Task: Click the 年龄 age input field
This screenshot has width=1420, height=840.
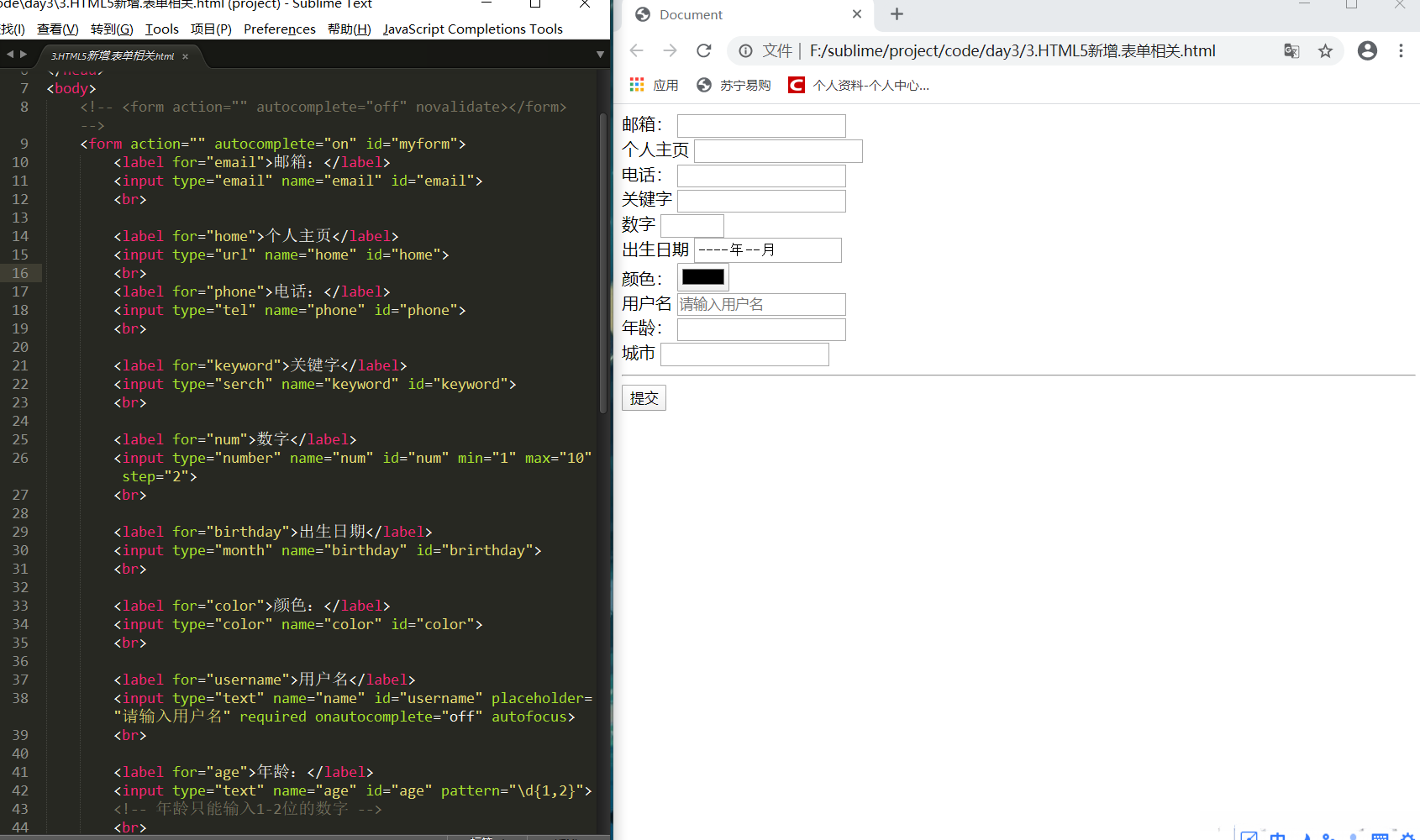Action: tap(761, 329)
